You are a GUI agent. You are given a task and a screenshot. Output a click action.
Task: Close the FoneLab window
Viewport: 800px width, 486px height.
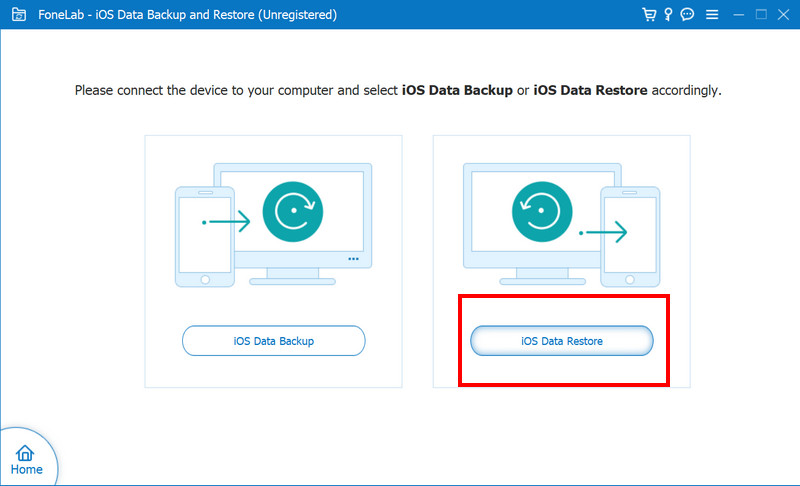point(784,14)
